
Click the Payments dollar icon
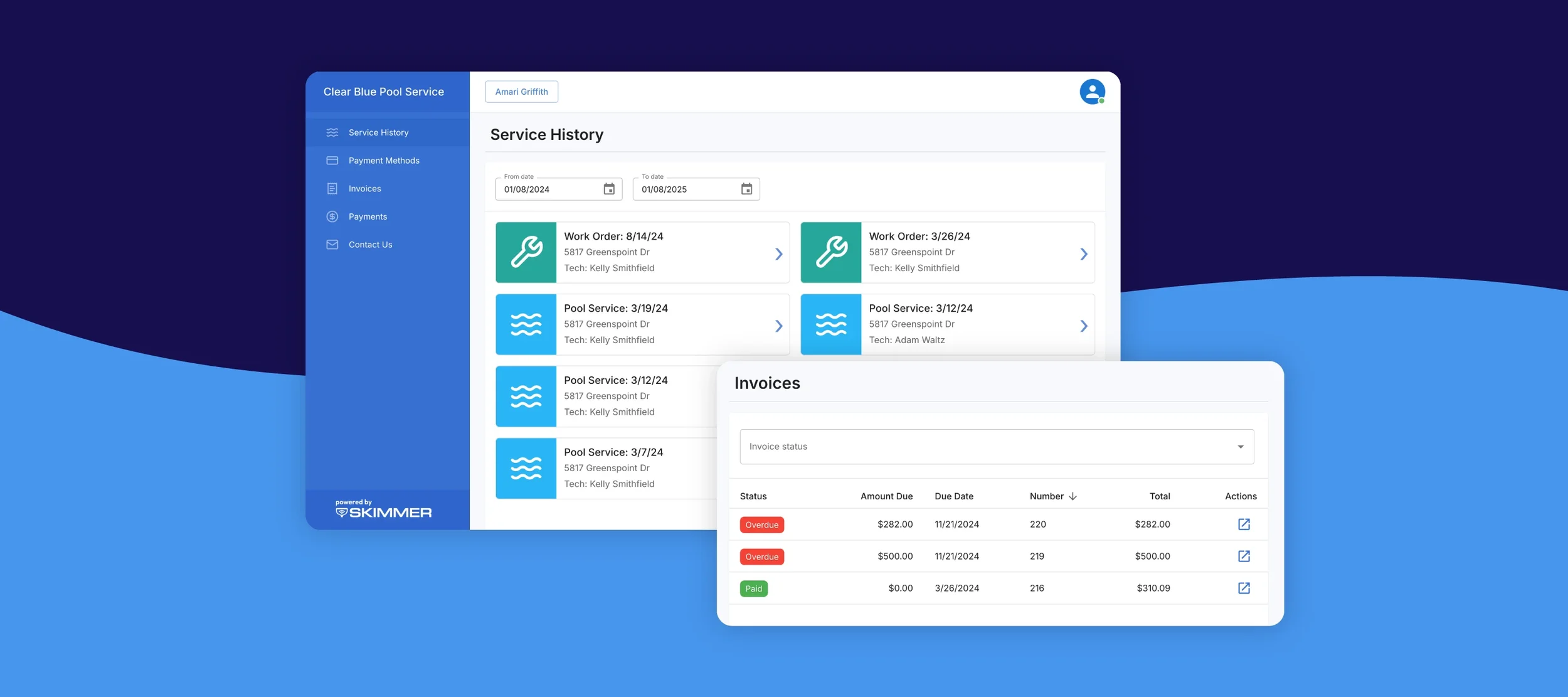332,216
